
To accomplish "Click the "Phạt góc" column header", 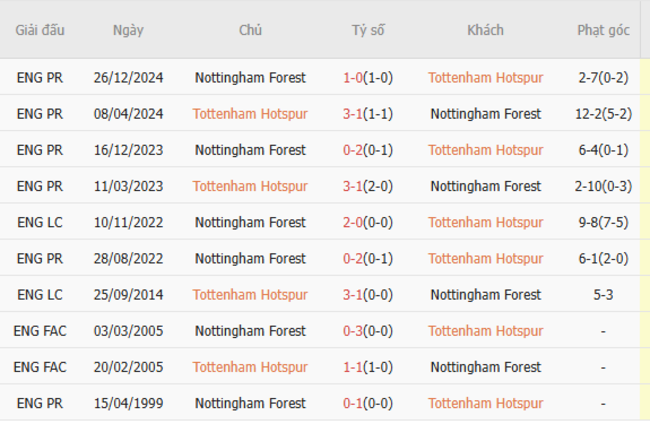I will click(603, 30).
